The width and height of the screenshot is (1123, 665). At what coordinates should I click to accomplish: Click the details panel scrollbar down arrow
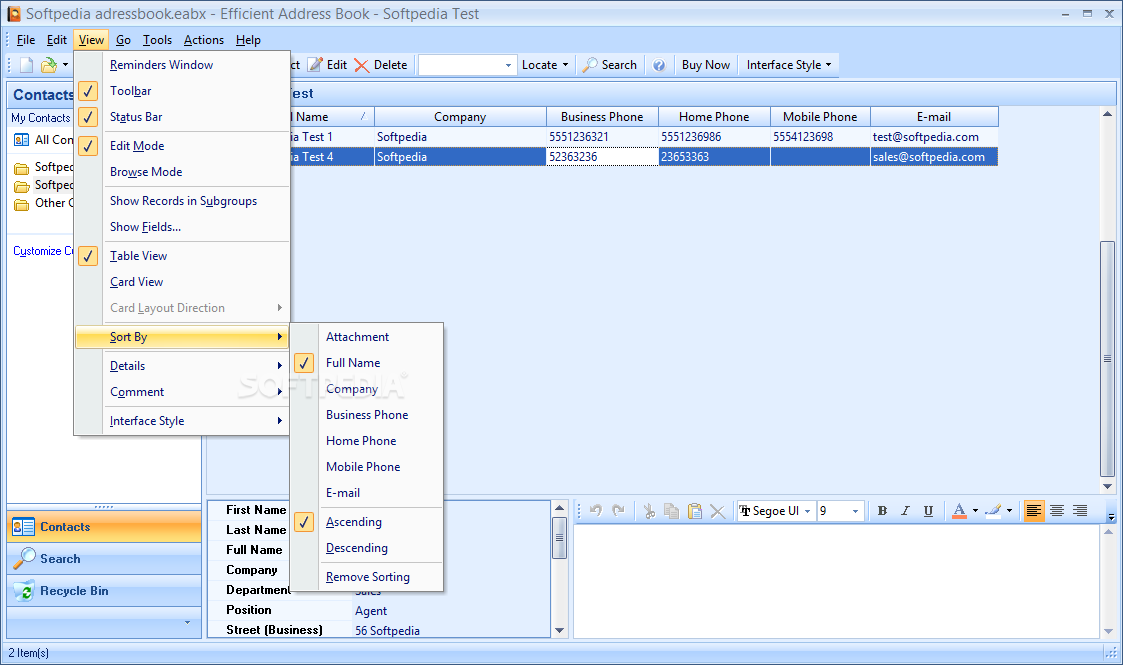559,631
